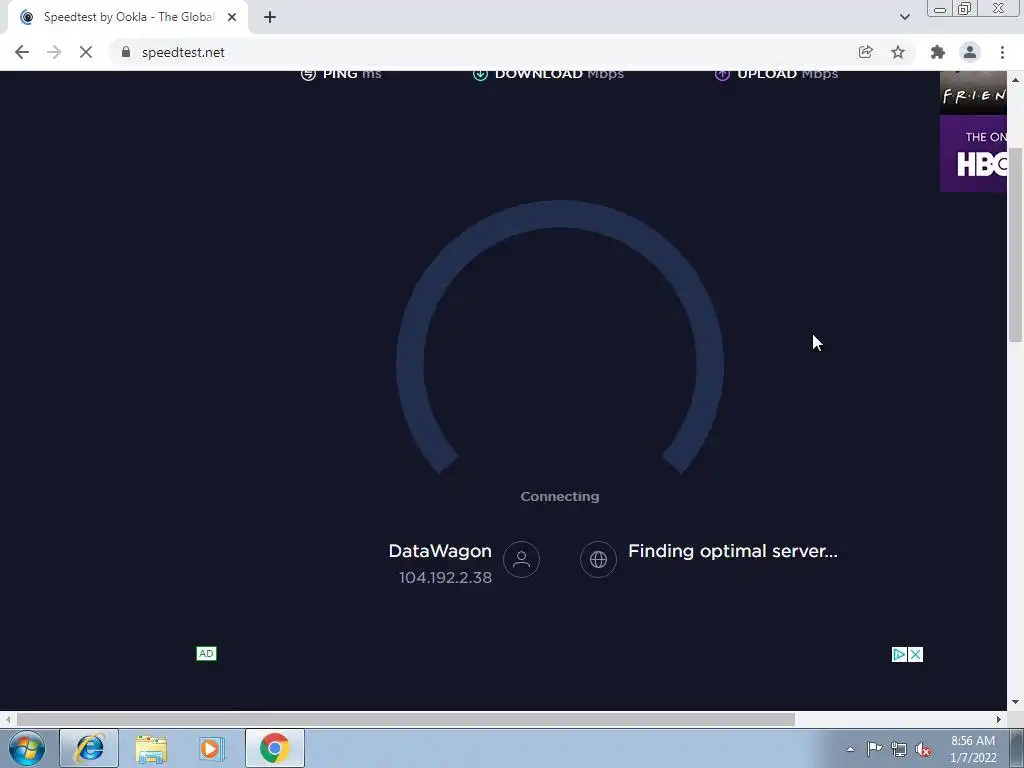This screenshot has width=1024, height=768.
Task: Click the vertical scrollbar thumb
Action: pyautogui.click(x=1016, y=245)
